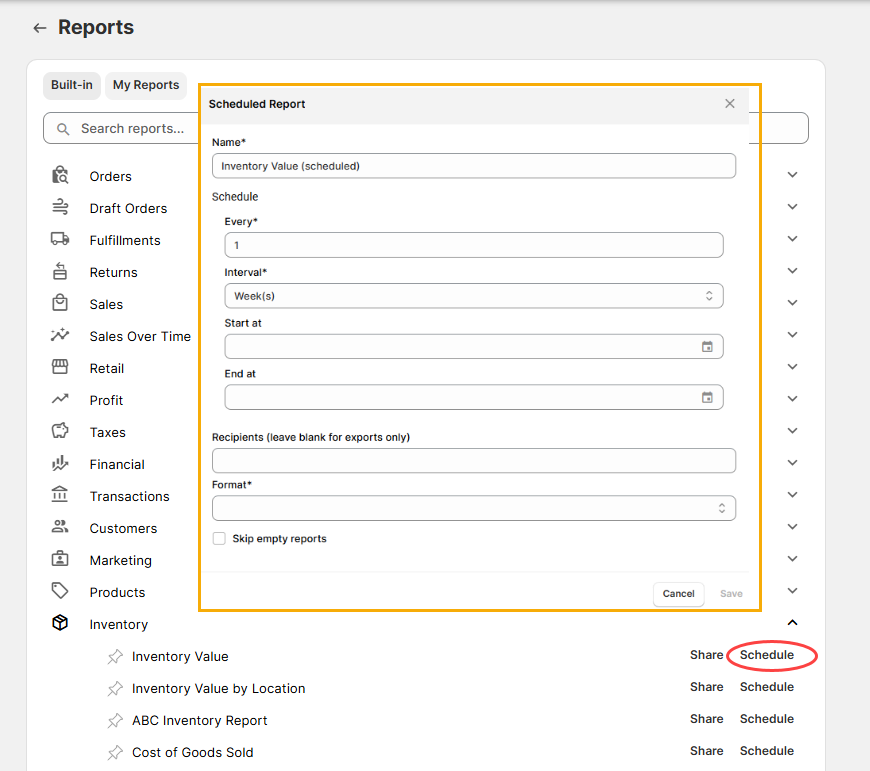
Task: Pin the Cost of Goods Sold report
Action: click(x=115, y=753)
